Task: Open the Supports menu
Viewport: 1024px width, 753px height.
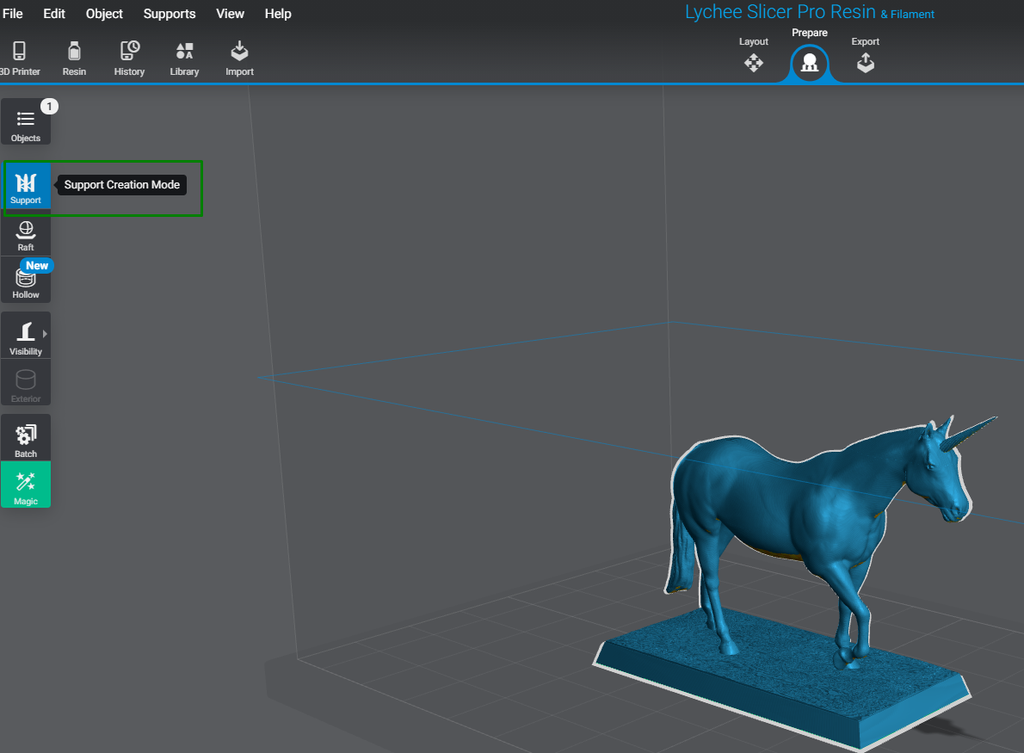Action: coord(169,13)
